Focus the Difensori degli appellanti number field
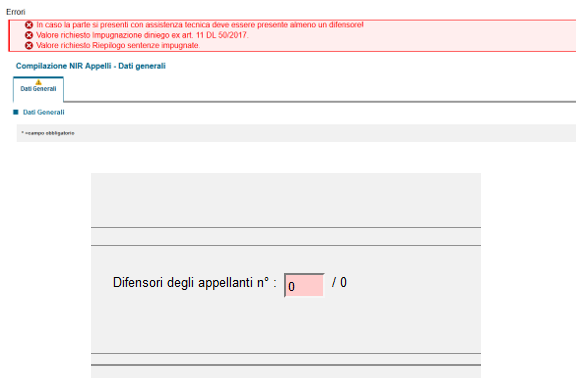The image size is (580, 378). click(x=304, y=285)
